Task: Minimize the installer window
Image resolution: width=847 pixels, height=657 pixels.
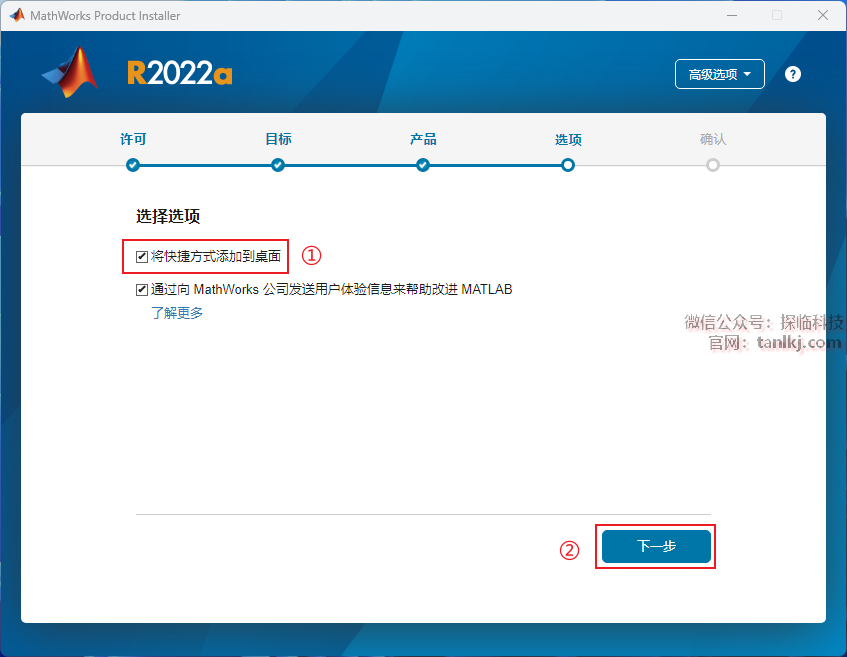Action: tap(731, 16)
